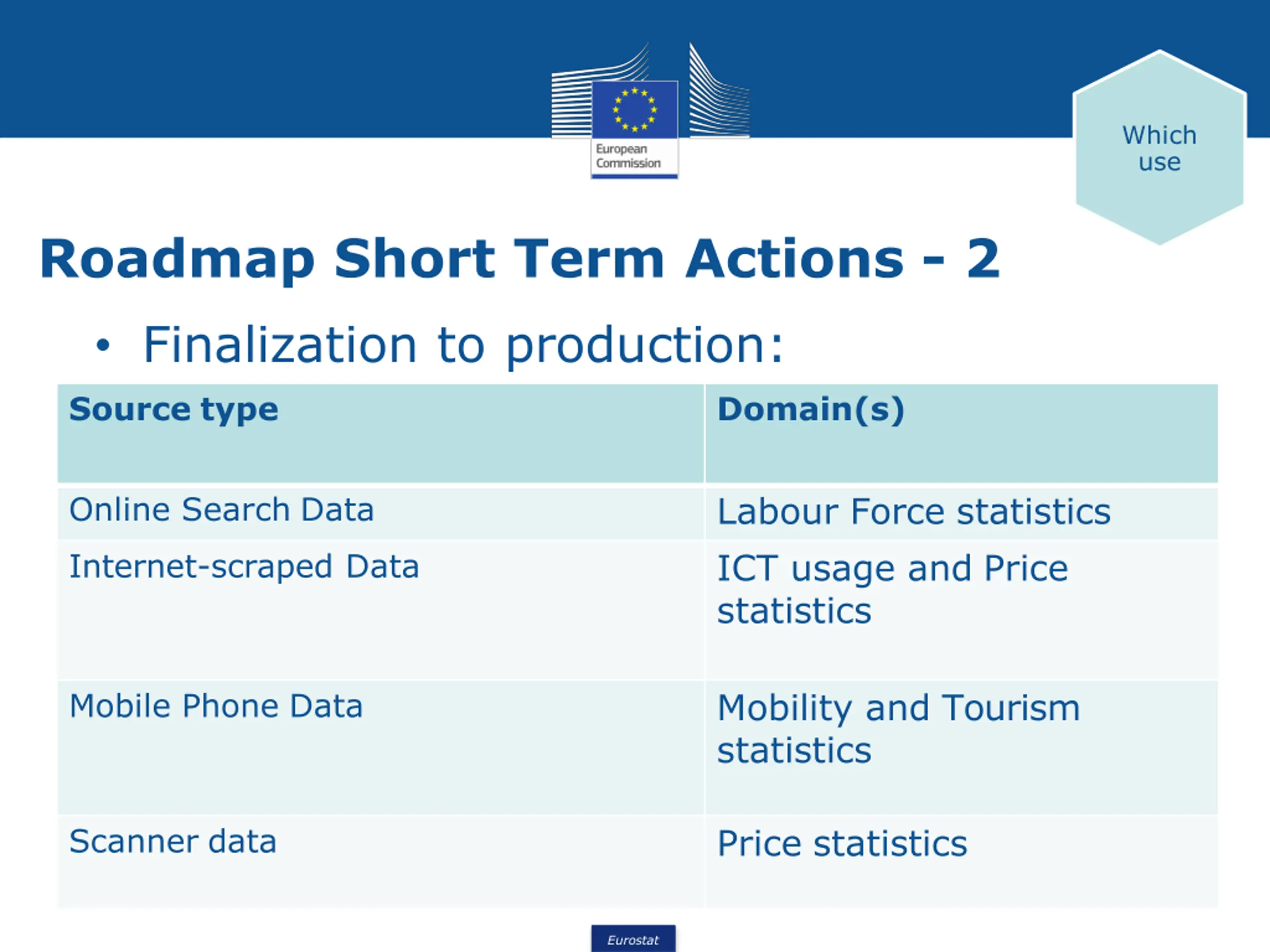Viewport: 1270px width, 952px height.
Task: Click the 'Price statistics' cell in the last row
Action: [x=962, y=861]
